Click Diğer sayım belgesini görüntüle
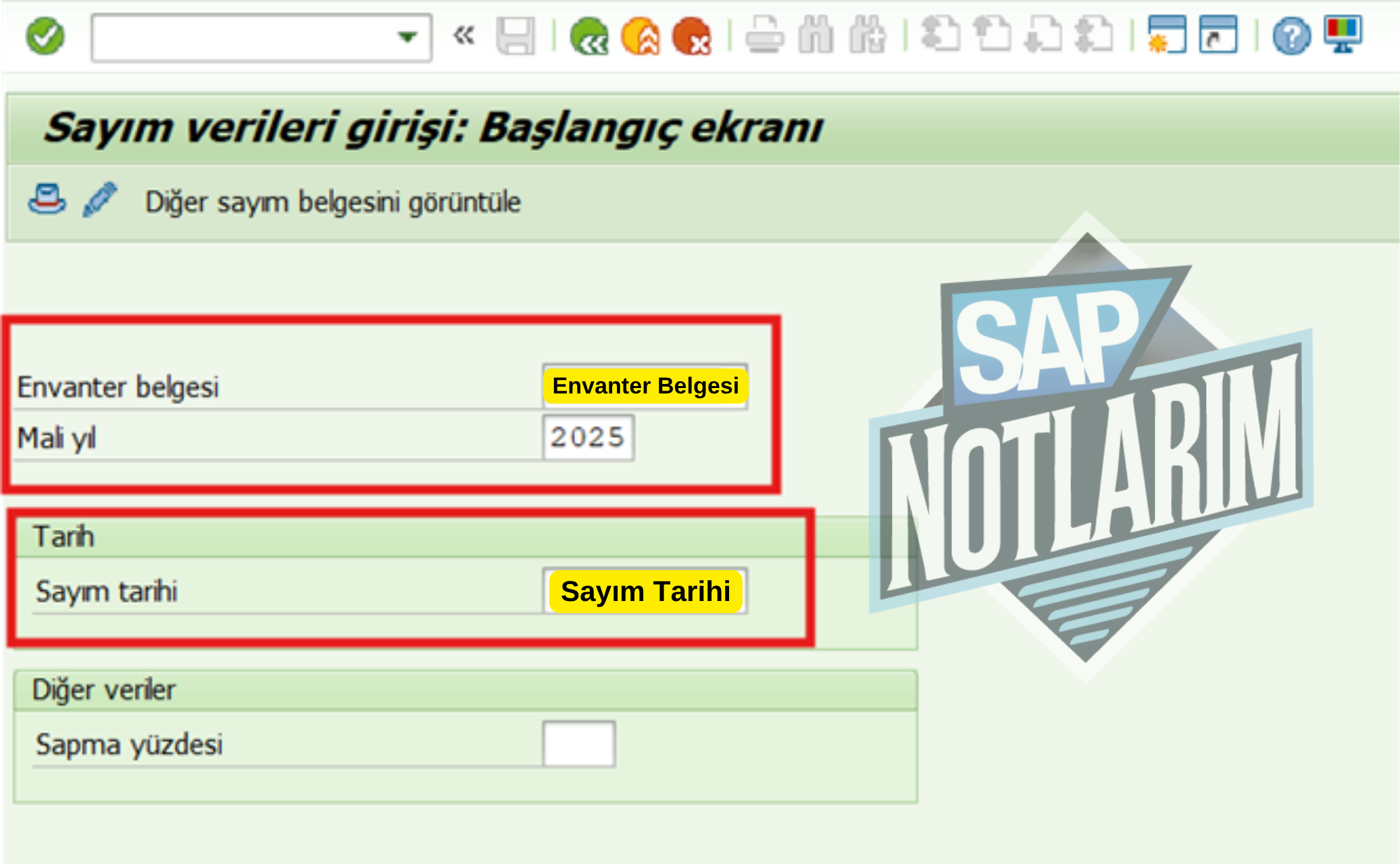Image resolution: width=1400 pixels, height=864 pixels. click(x=333, y=202)
